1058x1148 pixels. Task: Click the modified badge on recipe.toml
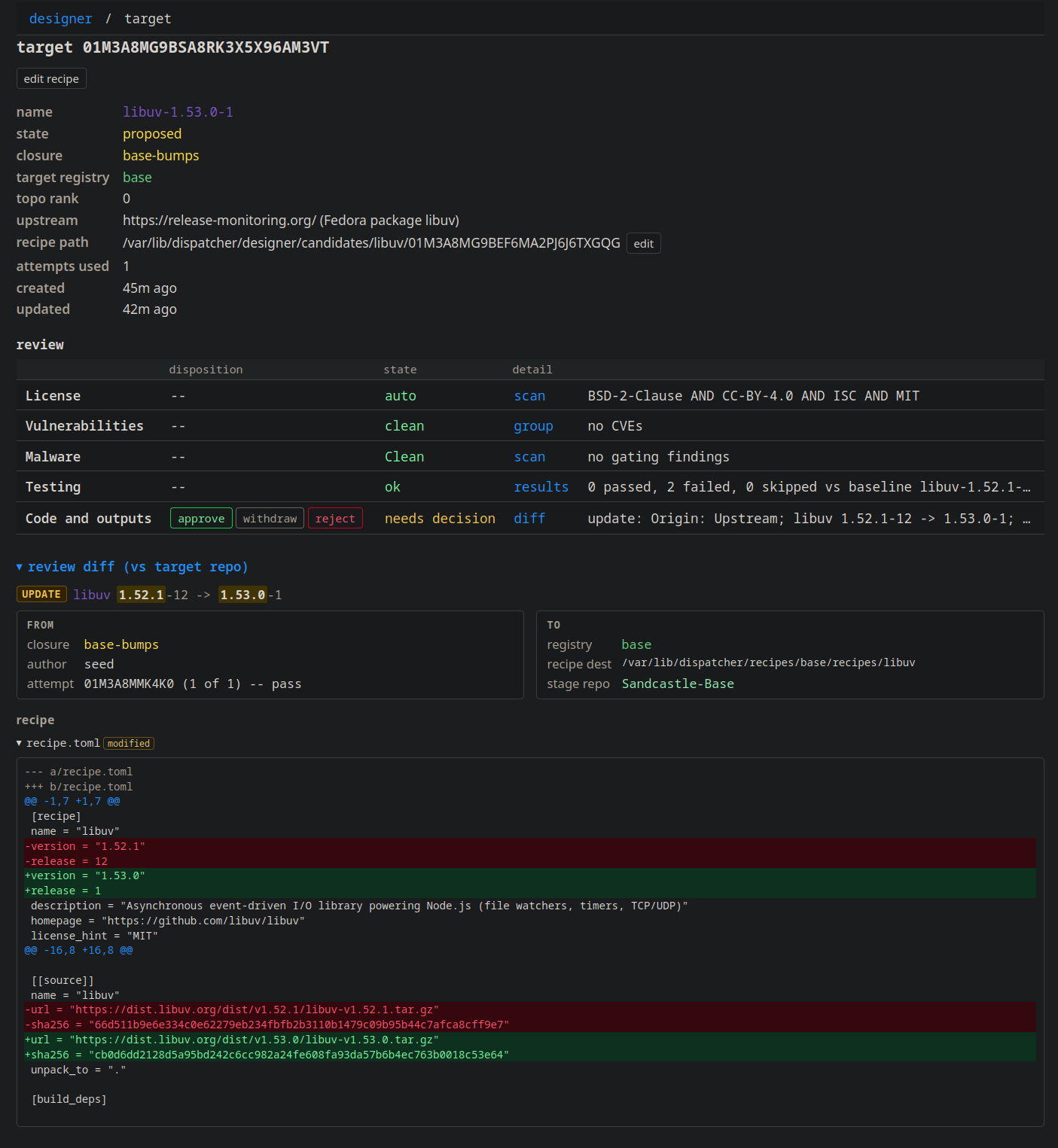tap(129, 744)
